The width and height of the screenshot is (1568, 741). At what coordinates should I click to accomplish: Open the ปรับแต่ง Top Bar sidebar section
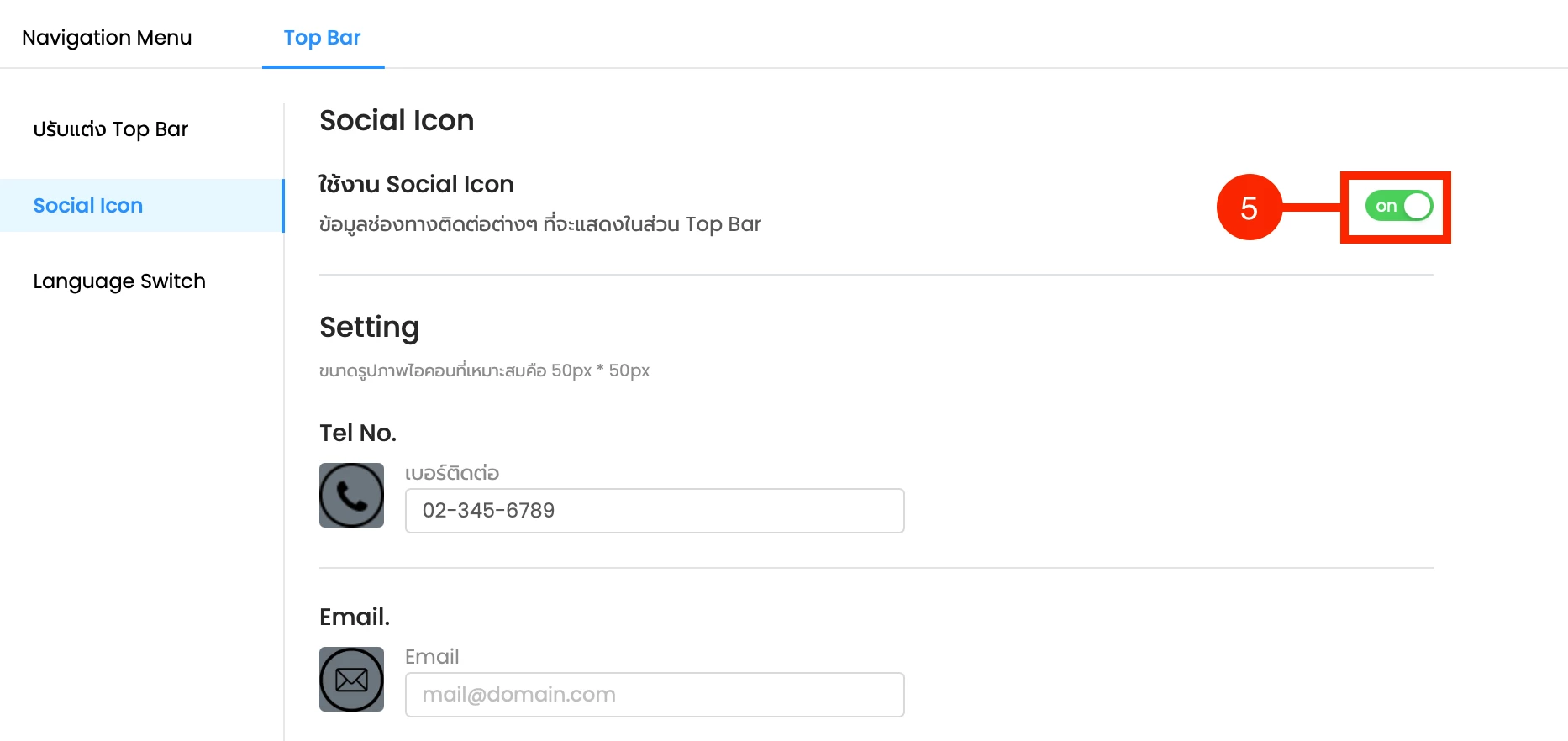[x=111, y=129]
